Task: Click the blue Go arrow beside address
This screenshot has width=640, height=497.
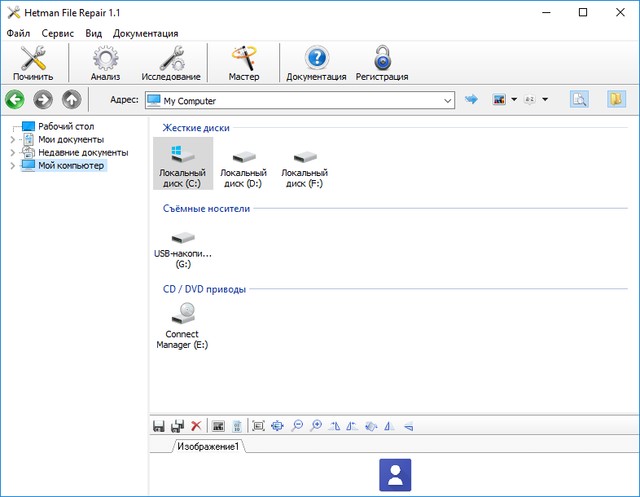Action: (471, 99)
